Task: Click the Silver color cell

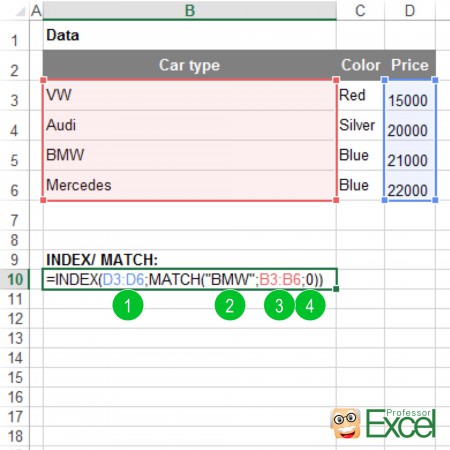Action: [x=360, y=125]
